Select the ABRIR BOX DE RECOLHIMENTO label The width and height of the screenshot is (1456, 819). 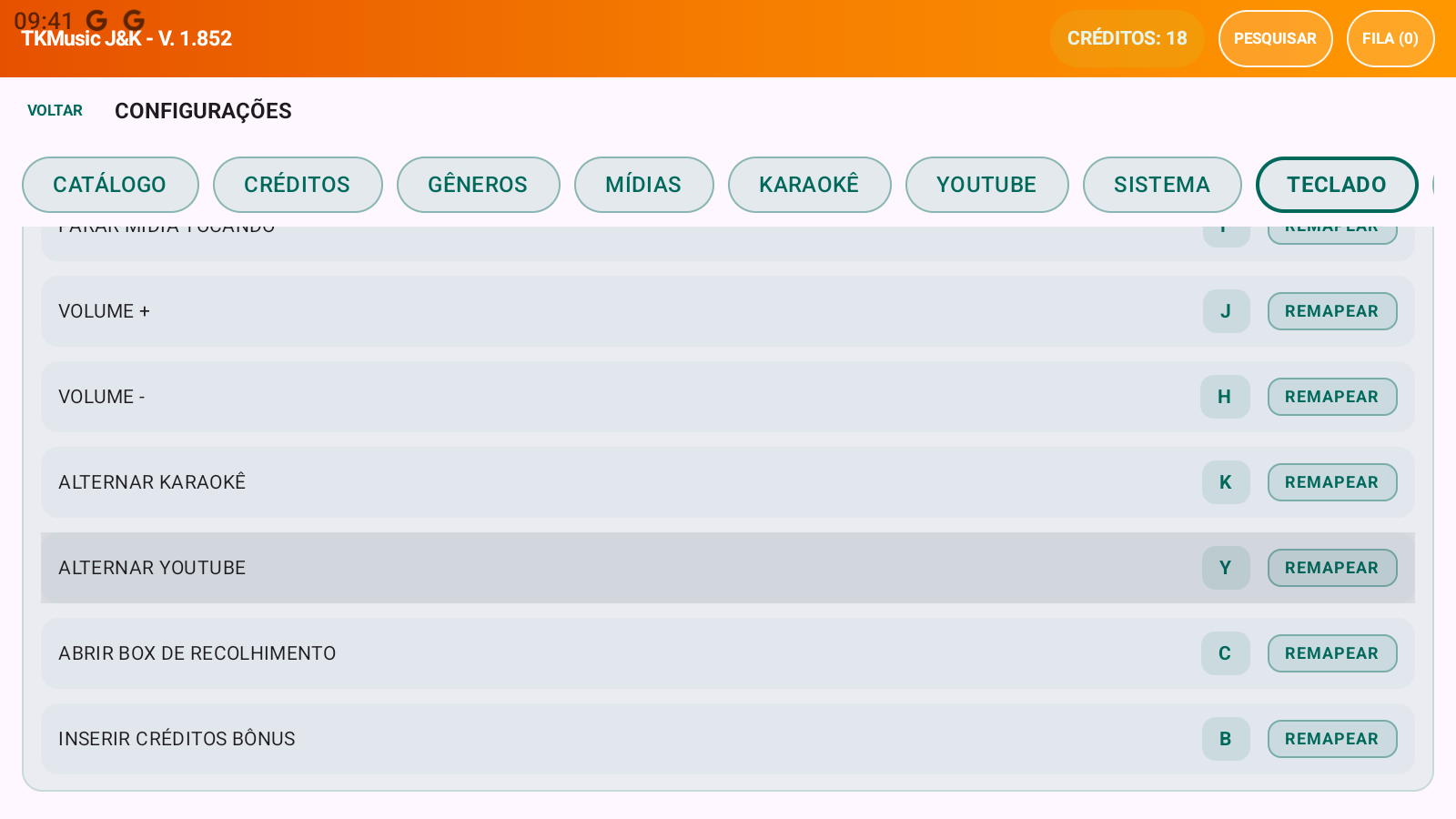coord(197,653)
